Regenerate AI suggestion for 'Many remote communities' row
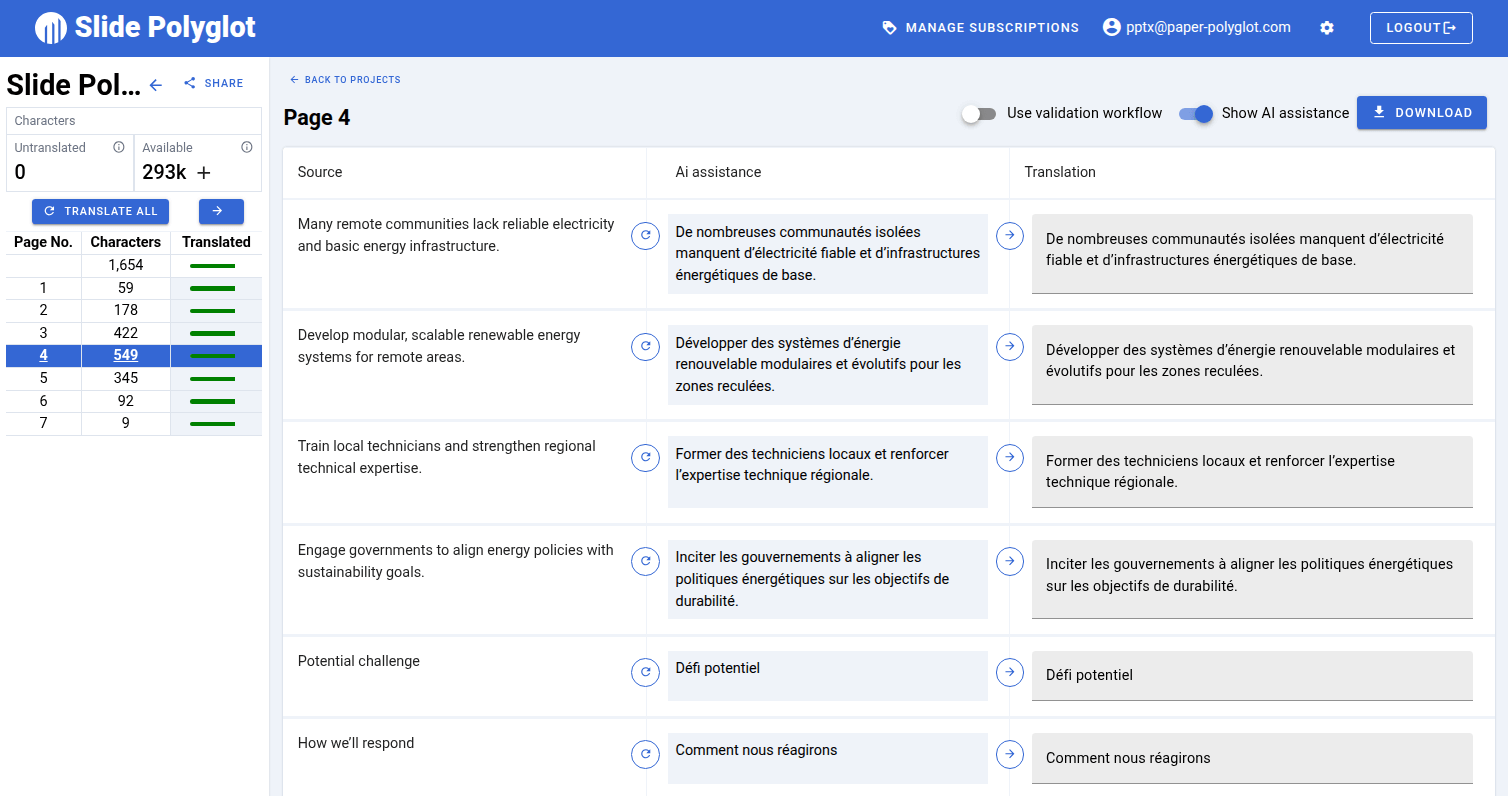 coord(645,235)
